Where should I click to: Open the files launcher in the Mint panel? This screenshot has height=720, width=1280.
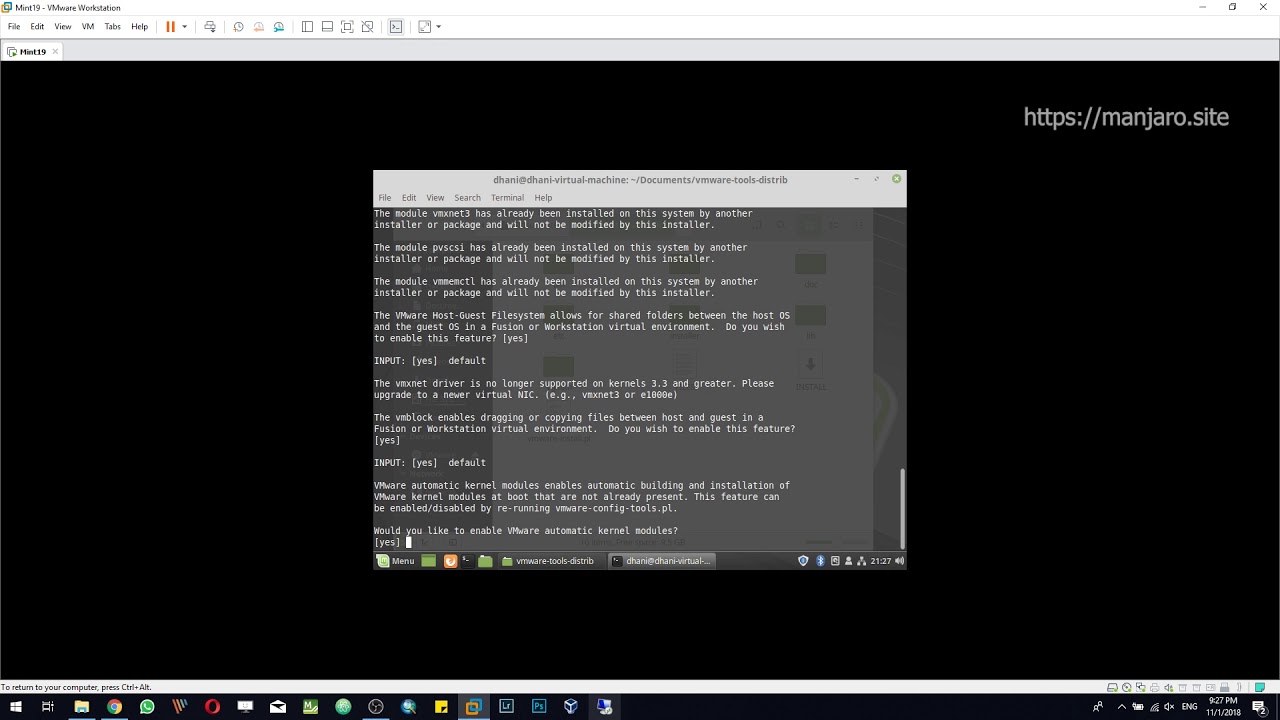(x=486, y=561)
